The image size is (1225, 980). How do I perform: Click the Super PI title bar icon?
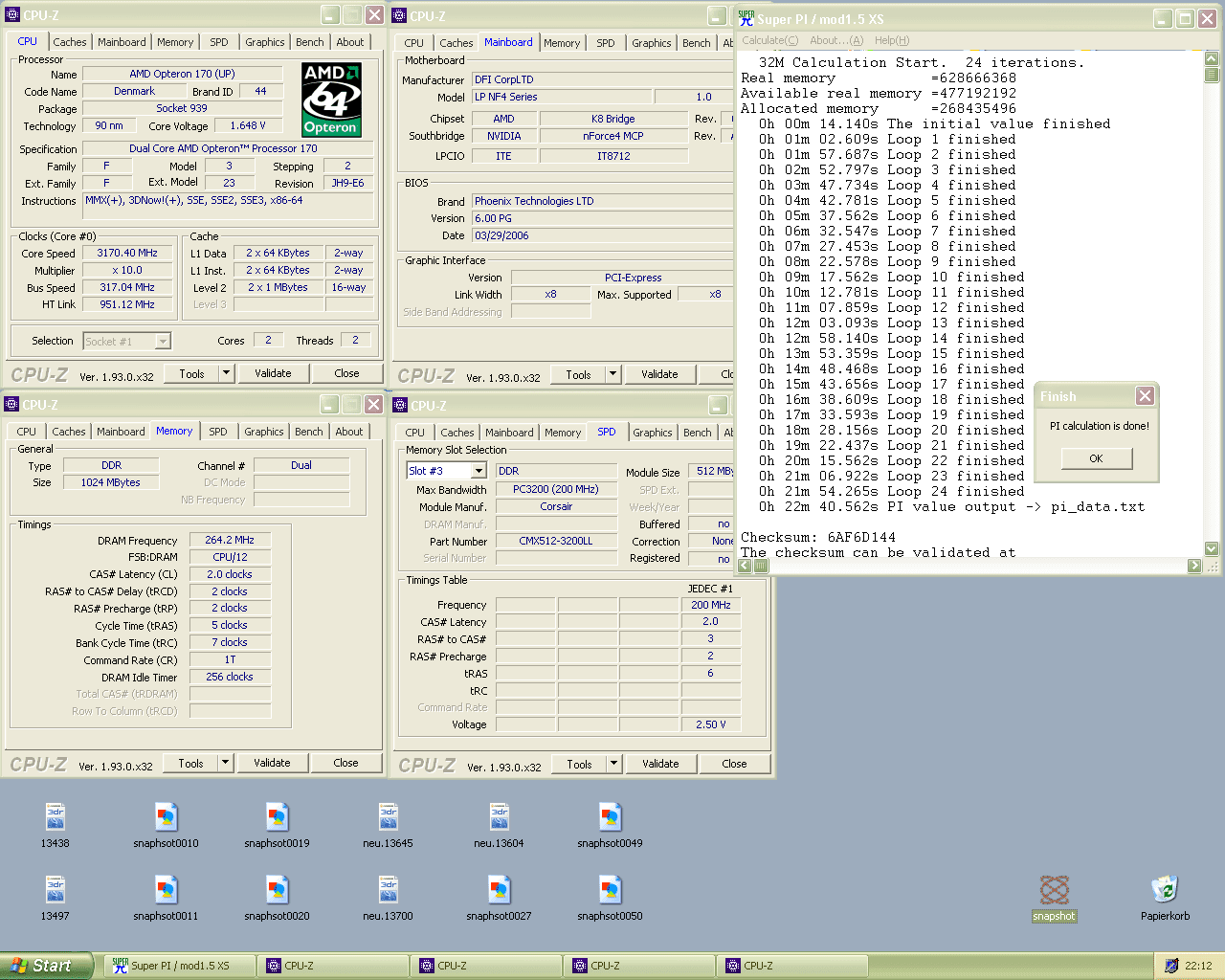746,18
